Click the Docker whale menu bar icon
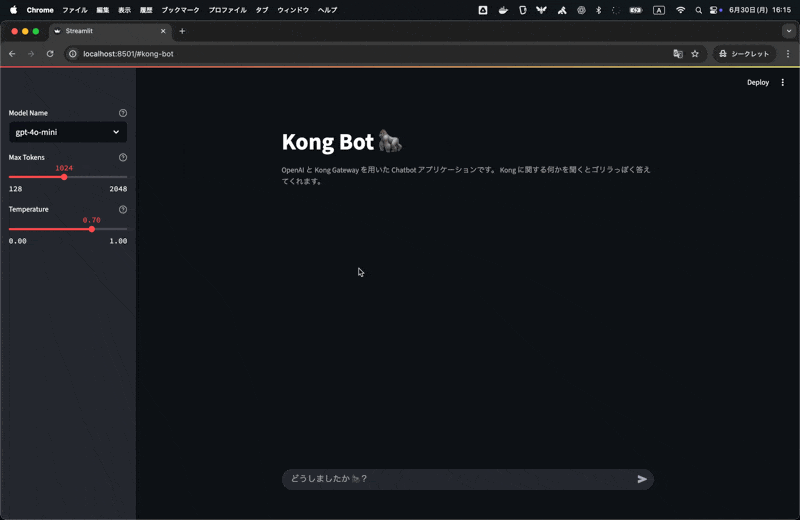This screenshot has width=800, height=520. click(503, 10)
